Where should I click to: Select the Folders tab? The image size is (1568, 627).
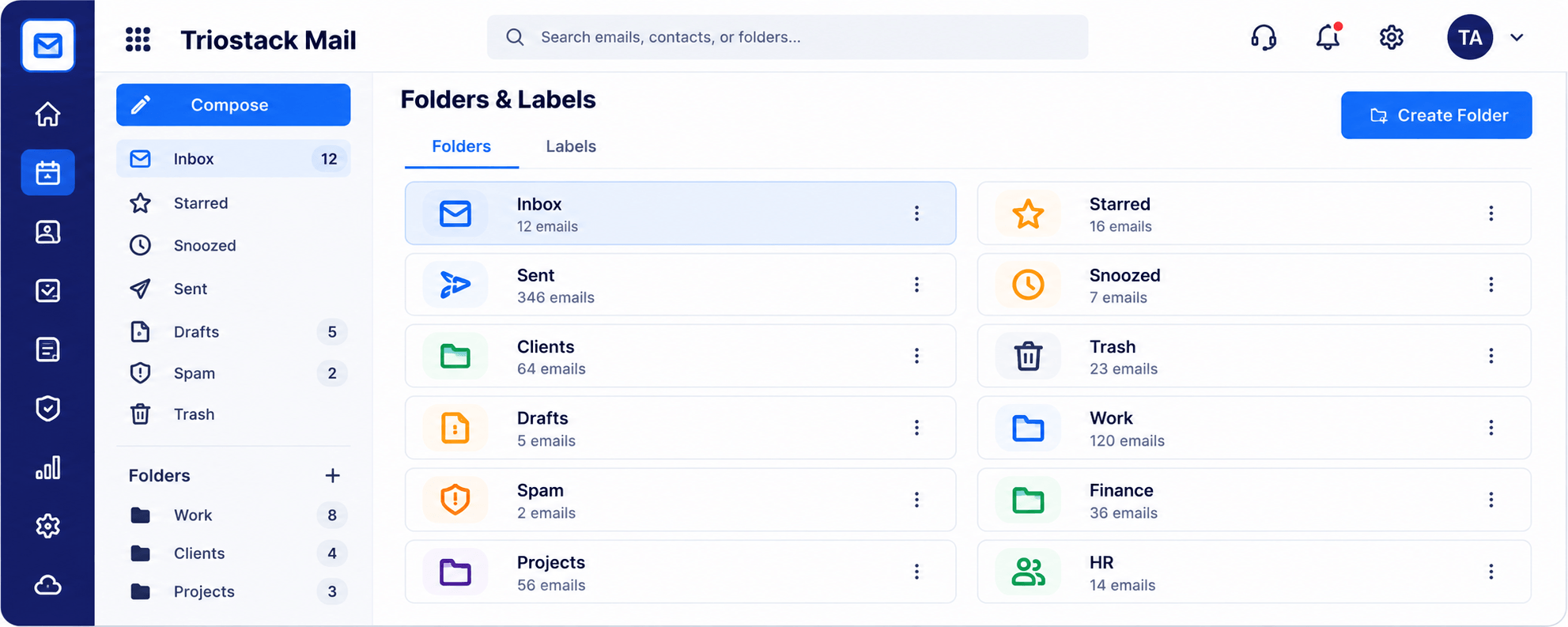point(461,146)
